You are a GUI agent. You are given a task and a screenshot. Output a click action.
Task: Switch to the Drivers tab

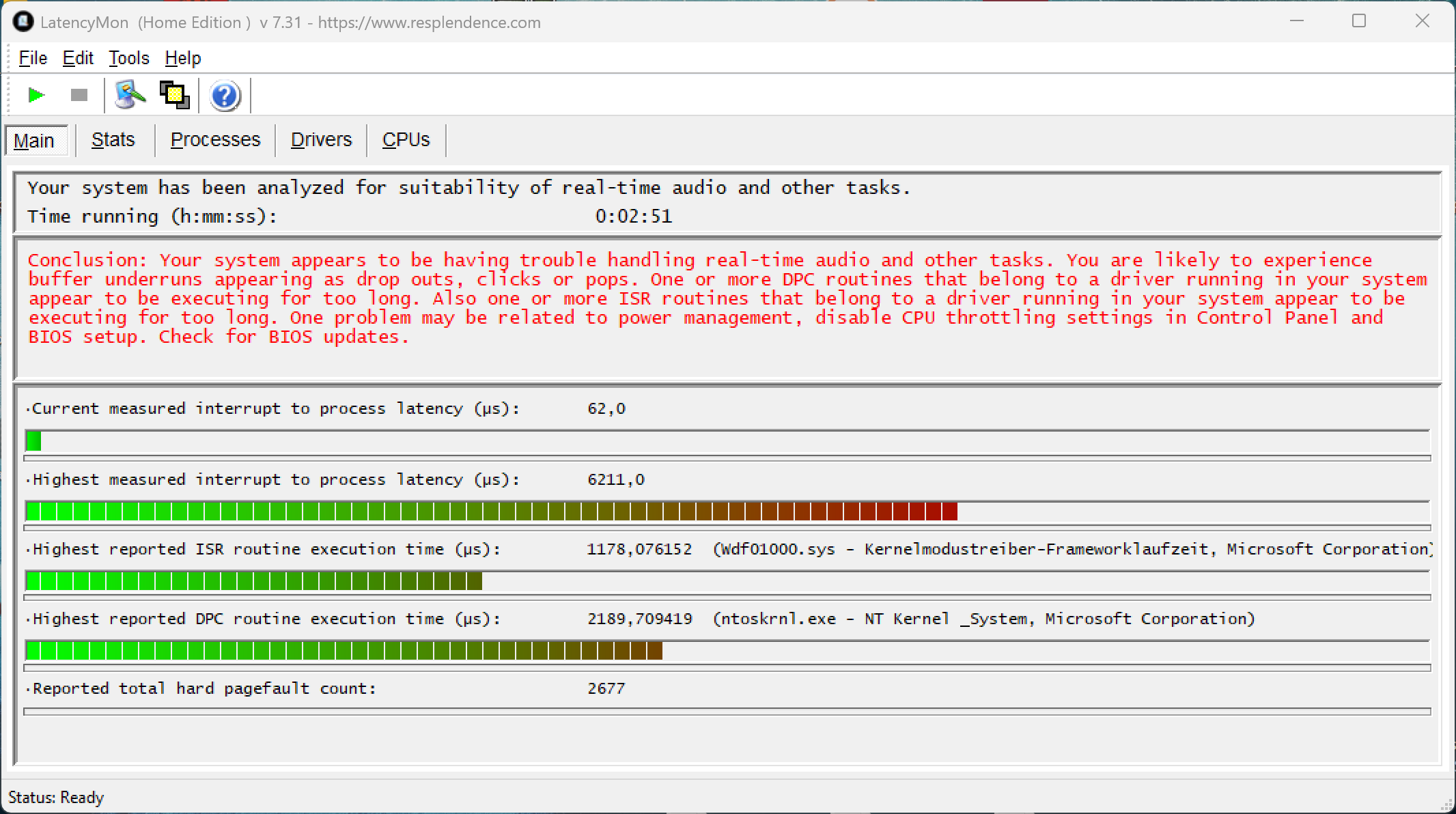pos(321,140)
